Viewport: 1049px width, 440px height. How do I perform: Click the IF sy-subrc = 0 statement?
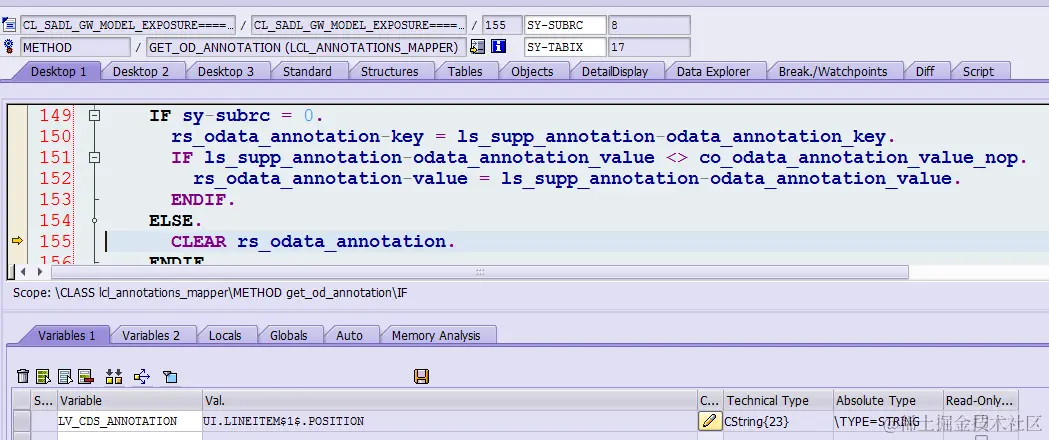click(x=236, y=116)
